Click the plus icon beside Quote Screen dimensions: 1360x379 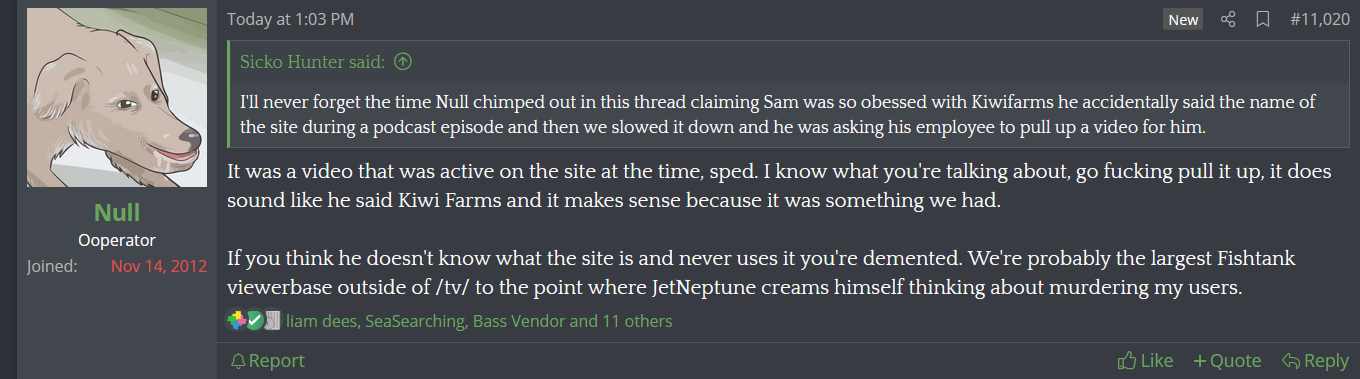(1200, 360)
